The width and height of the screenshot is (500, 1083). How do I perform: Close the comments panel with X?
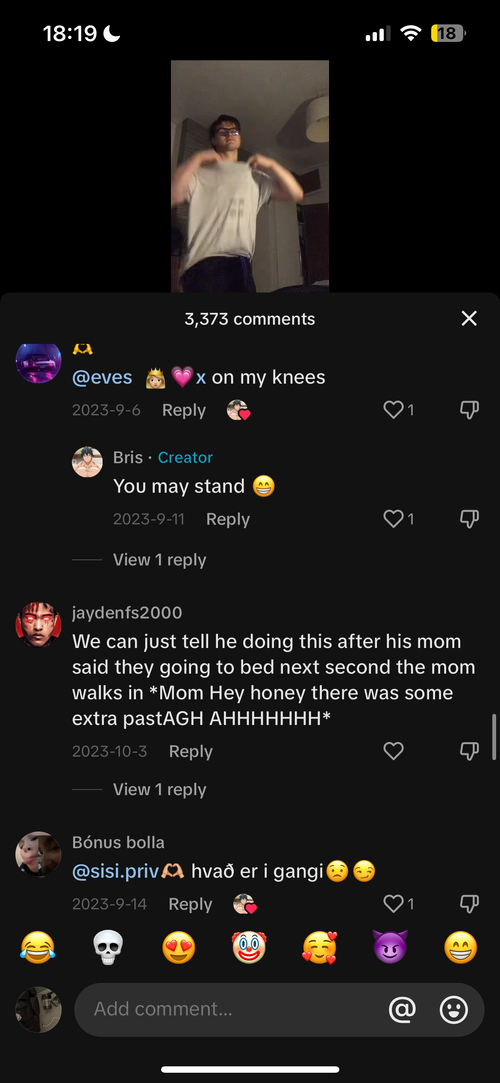(x=469, y=318)
